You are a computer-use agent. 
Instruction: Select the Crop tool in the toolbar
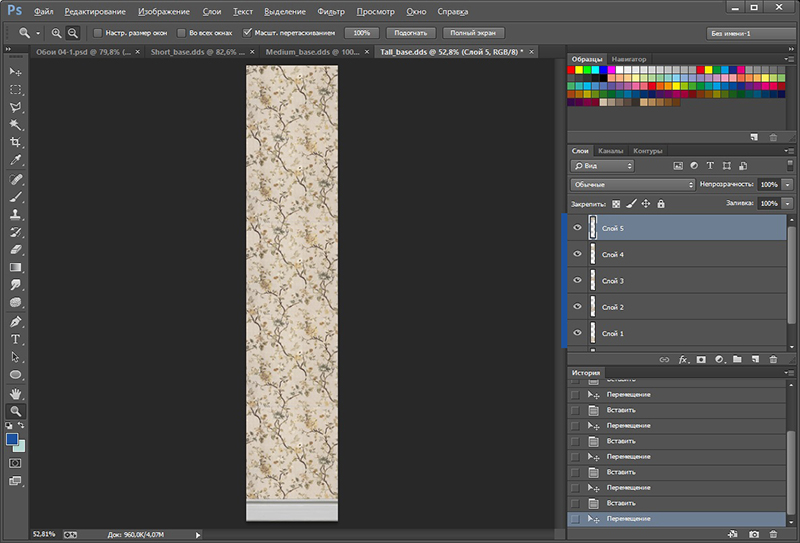click(x=16, y=142)
